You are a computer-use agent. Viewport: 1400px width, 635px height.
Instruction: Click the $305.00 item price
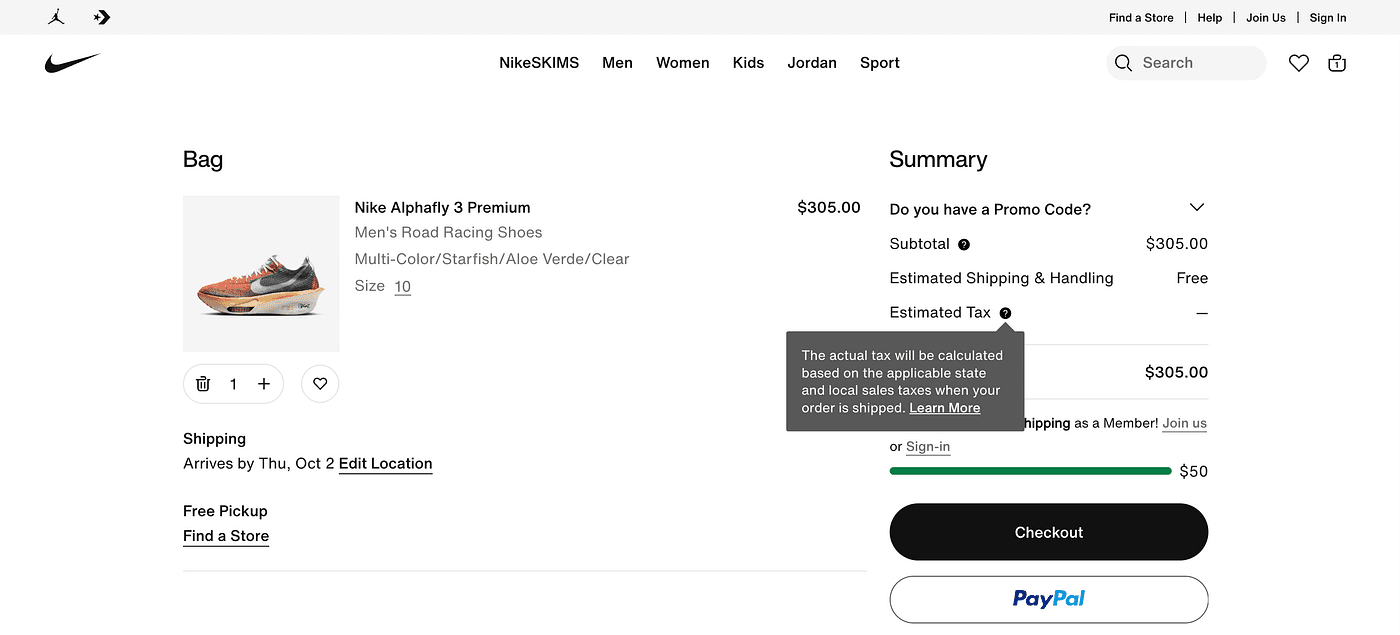(829, 208)
